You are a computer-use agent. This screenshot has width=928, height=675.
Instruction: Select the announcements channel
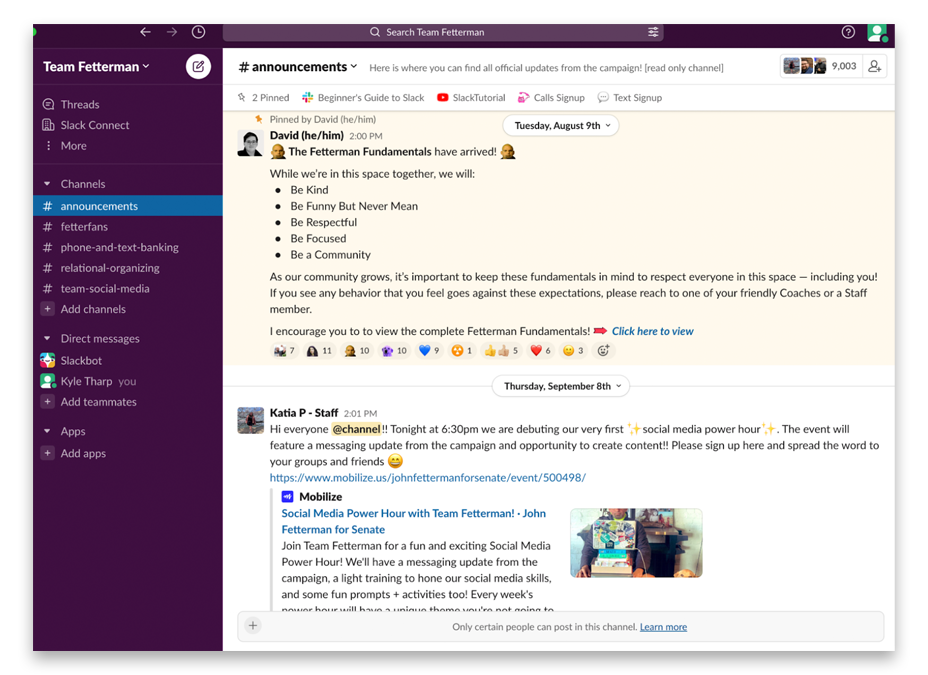tap(128, 206)
